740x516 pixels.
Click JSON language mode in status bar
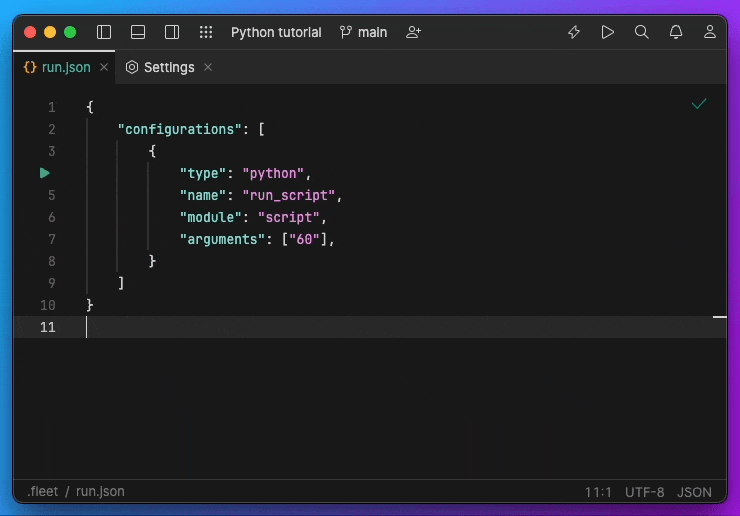coord(694,492)
